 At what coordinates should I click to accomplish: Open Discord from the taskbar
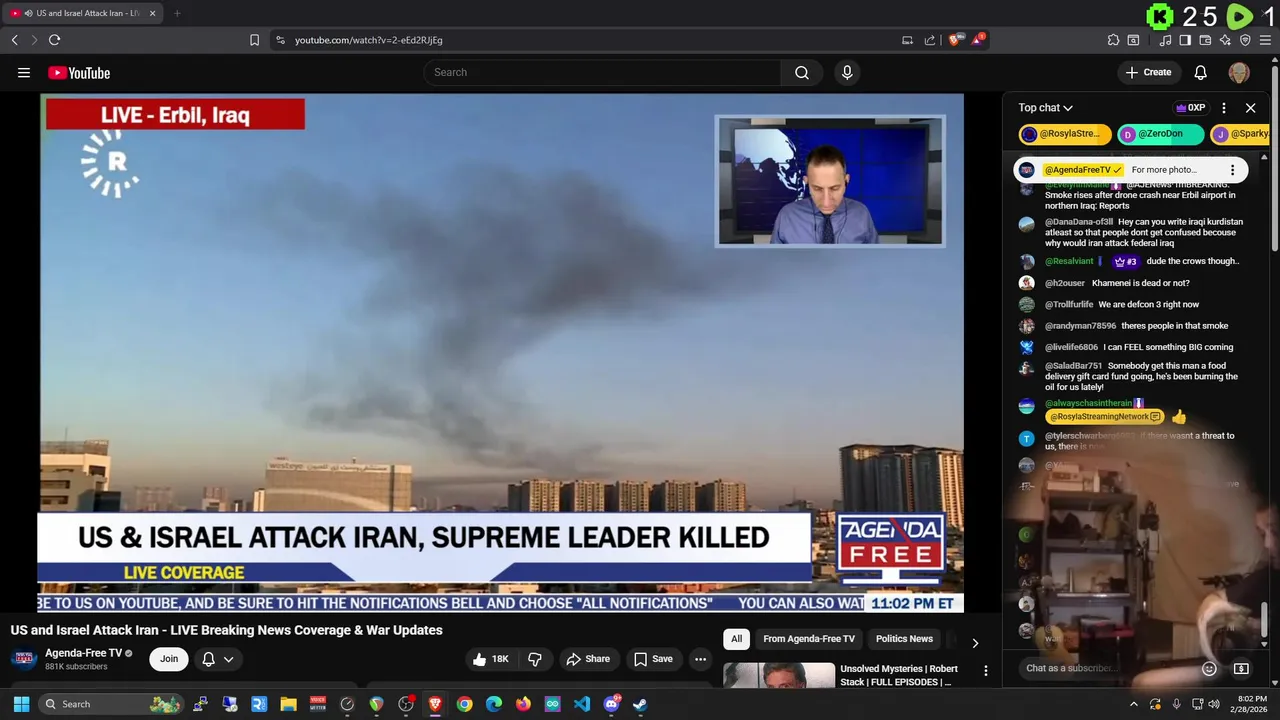click(611, 704)
